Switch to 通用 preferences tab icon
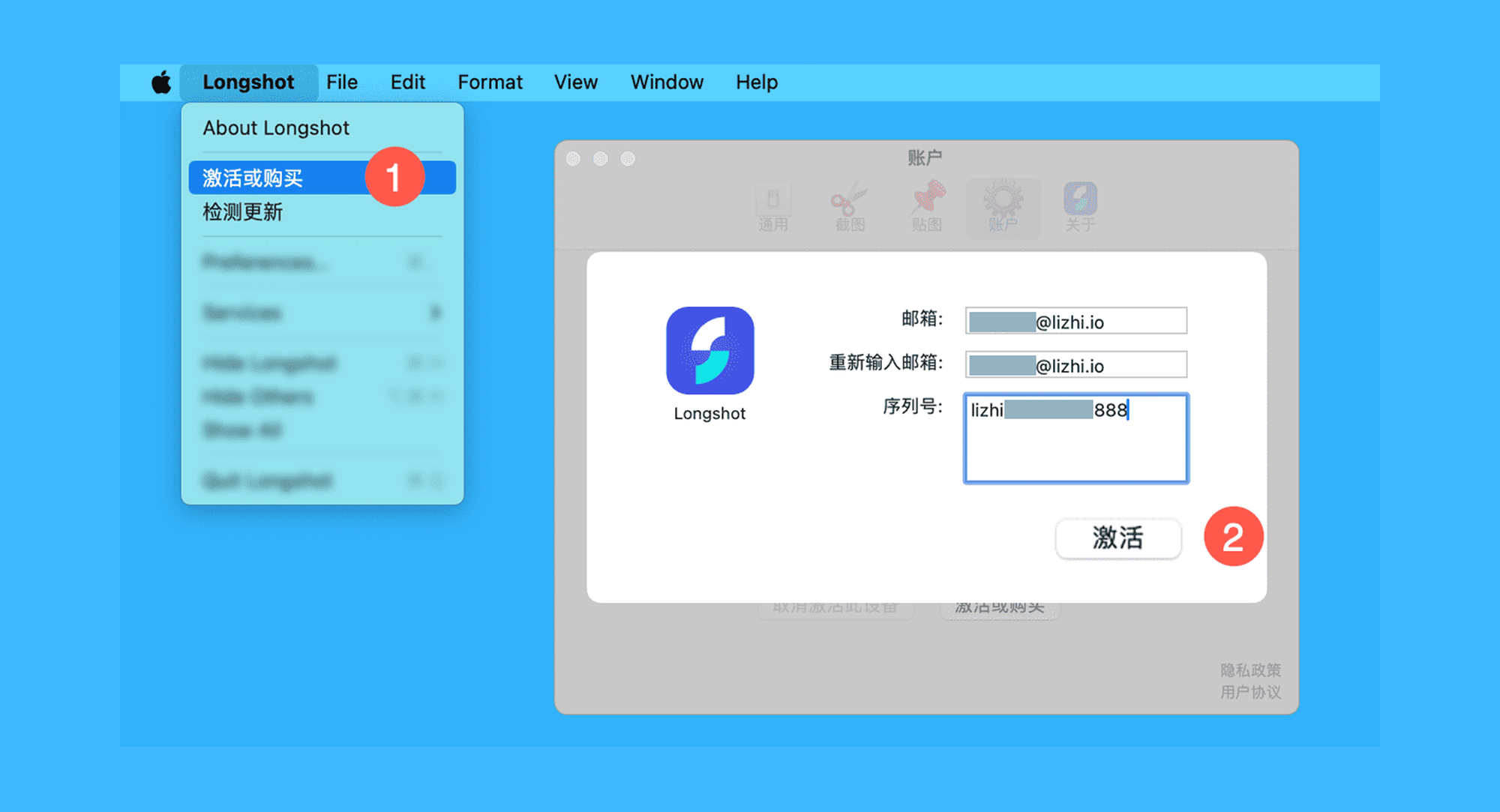The width and height of the screenshot is (1500, 812). (x=773, y=207)
